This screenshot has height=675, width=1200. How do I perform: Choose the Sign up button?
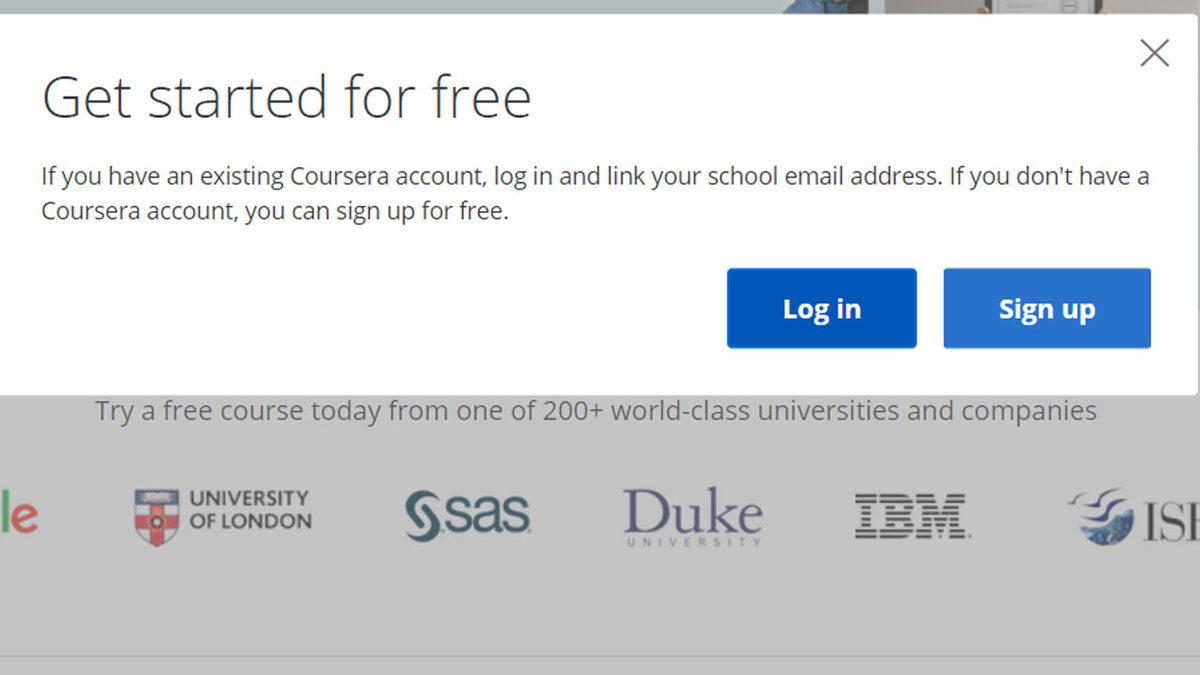1046,308
